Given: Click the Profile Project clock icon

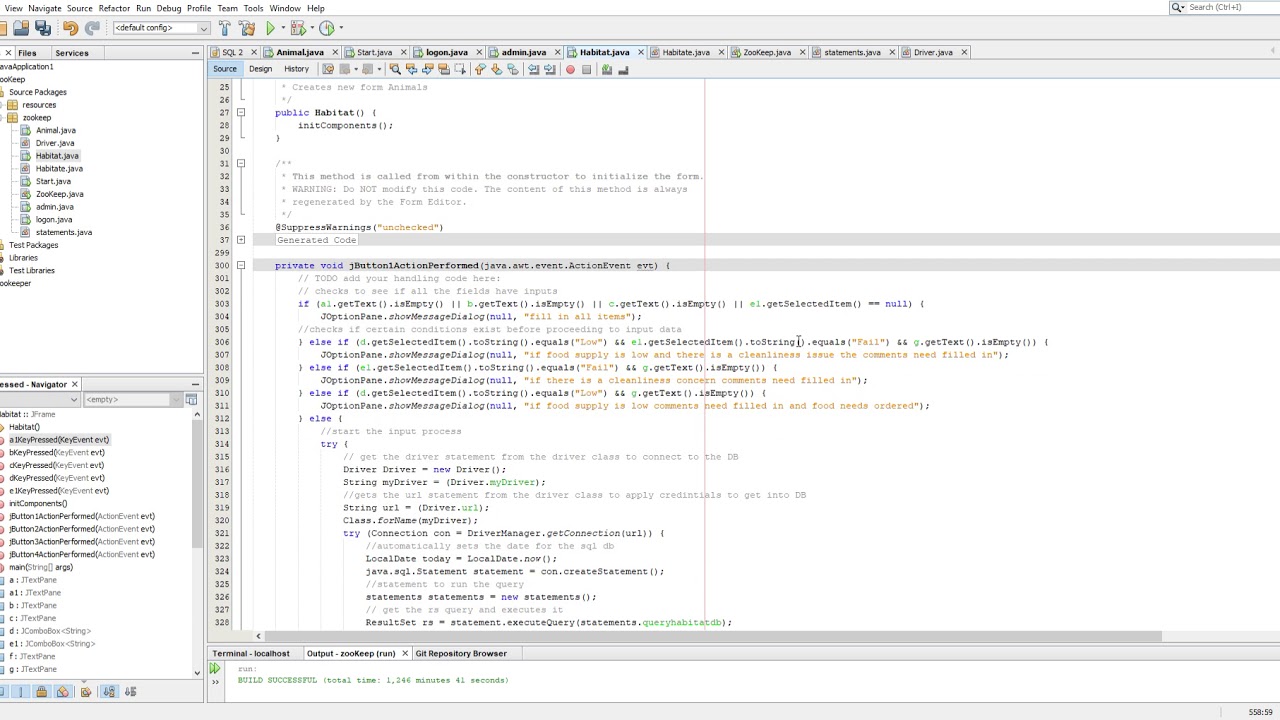Looking at the screenshot, I should 326,28.
